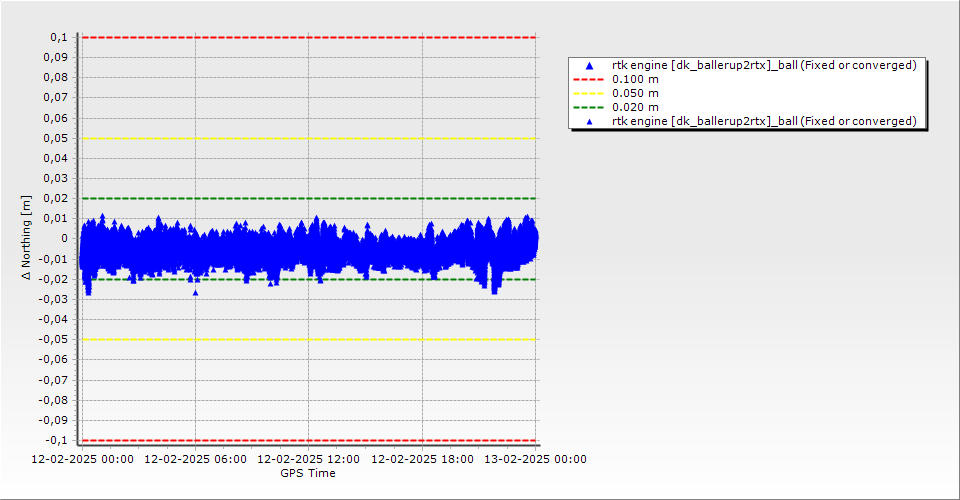Viewport: 960px width, 500px height.
Task: Click the 12-02-2025 18:00 time tick label
Action: tap(422, 459)
